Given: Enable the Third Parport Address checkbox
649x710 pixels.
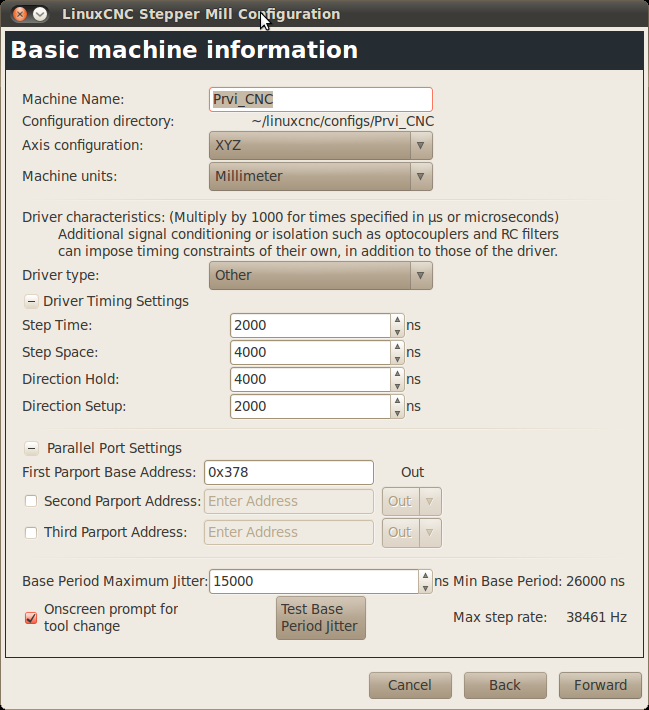Looking at the screenshot, I should (31, 532).
